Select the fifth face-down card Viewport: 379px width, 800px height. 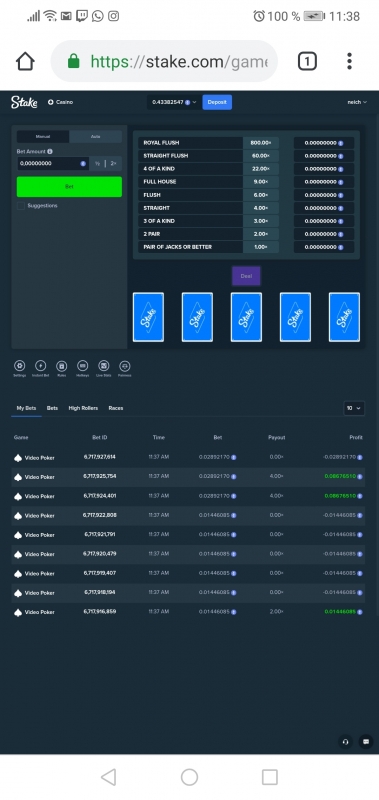point(344,317)
